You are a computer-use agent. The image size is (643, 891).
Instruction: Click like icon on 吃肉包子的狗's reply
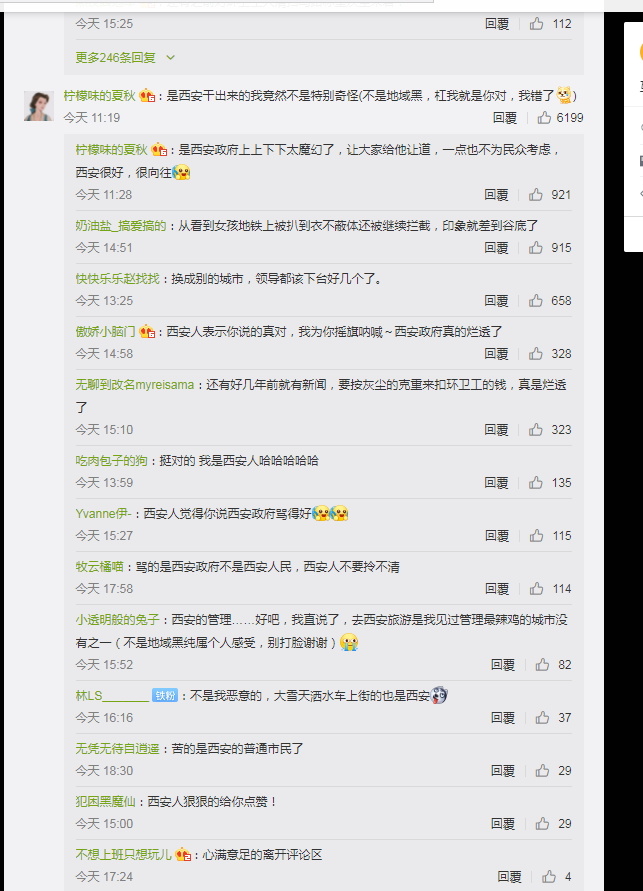536,483
